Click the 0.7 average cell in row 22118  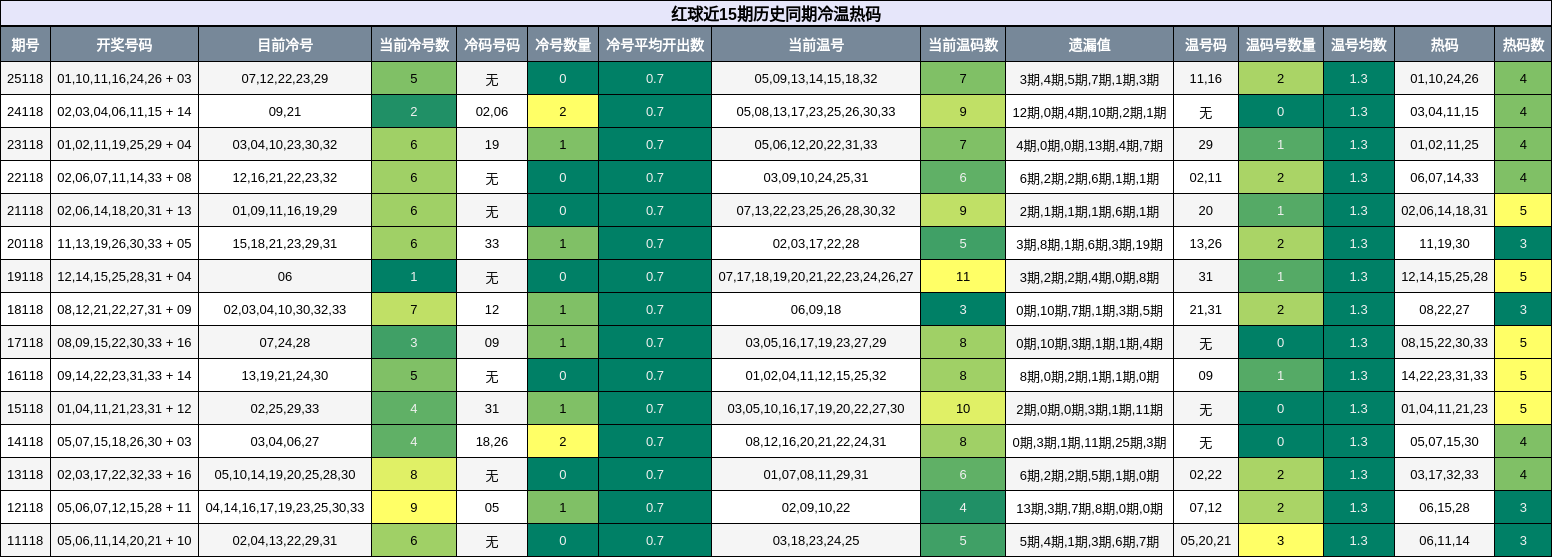point(655,177)
